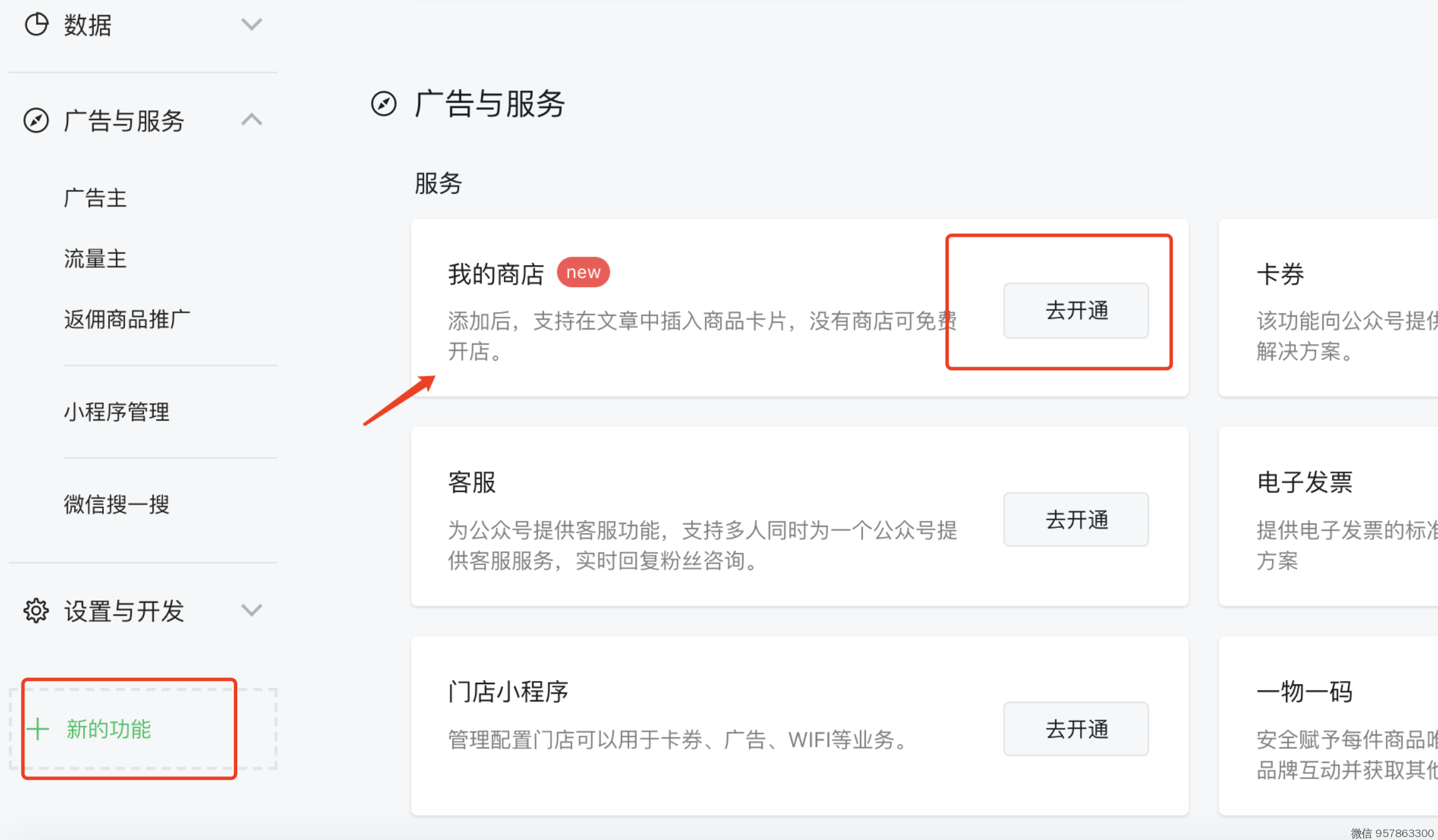Image resolution: width=1438 pixels, height=840 pixels.
Task: Add a feature via 新的功能
Action: (109, 729)
